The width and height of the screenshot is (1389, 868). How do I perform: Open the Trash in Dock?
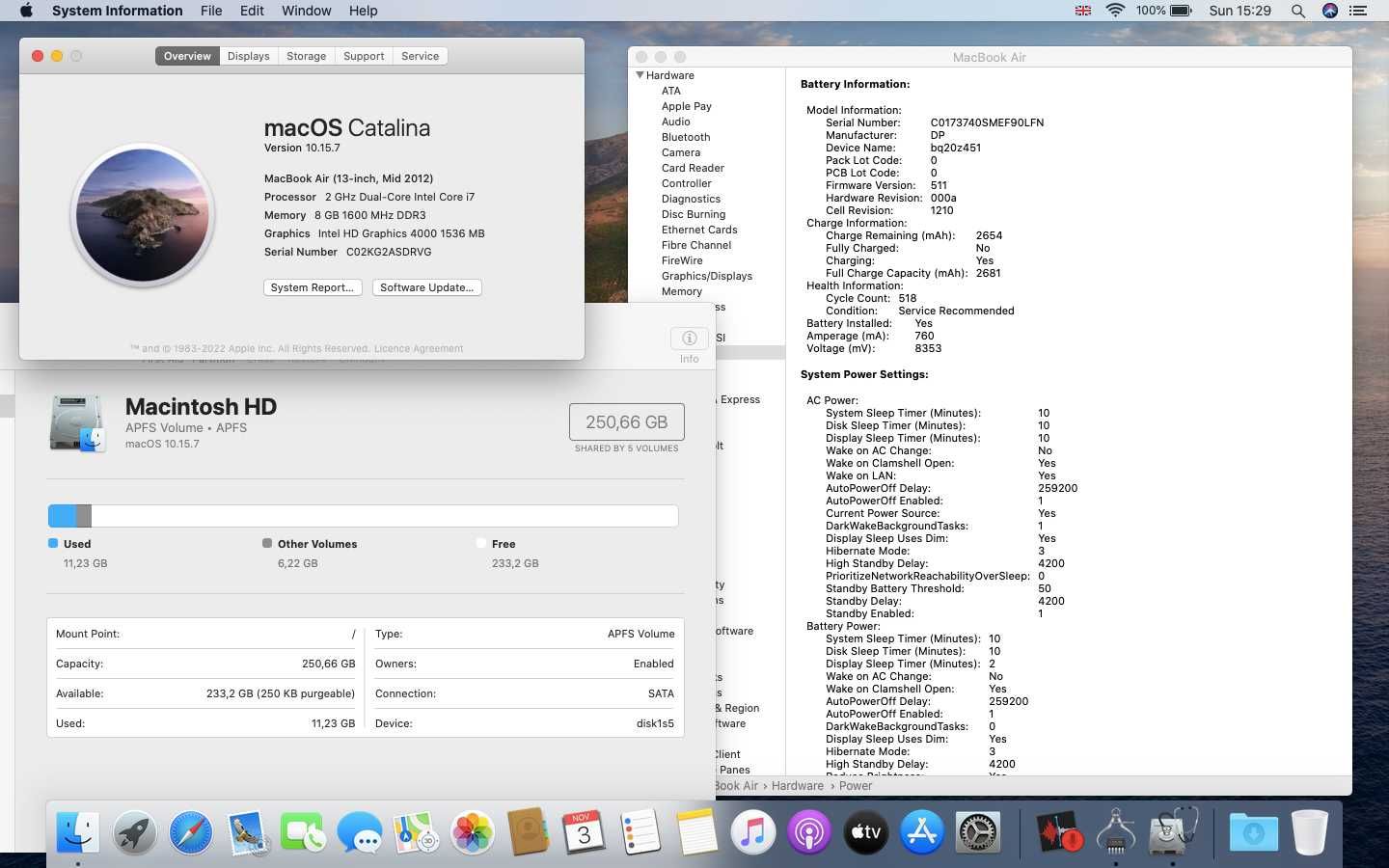point(1310,831)
